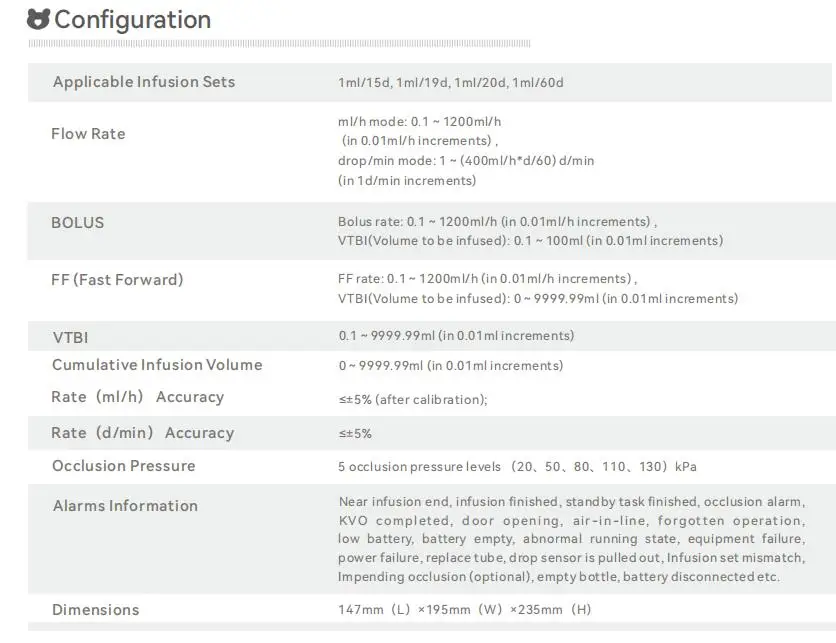The image size is (836, 643).
Task: Click the ≤±5% (after calibration) value
Action: click(x=413, y=400)
